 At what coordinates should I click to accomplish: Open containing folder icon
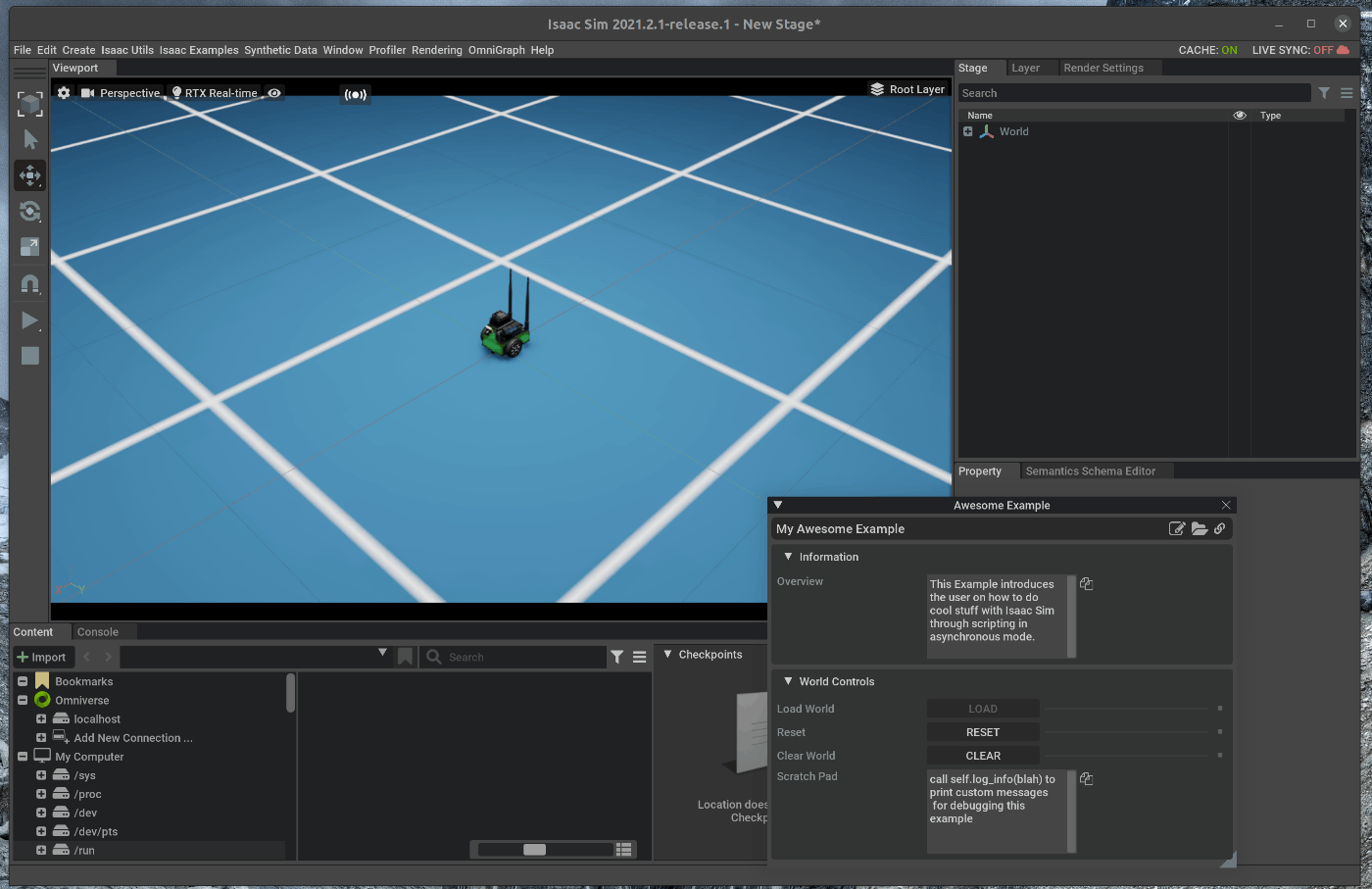1200,528
